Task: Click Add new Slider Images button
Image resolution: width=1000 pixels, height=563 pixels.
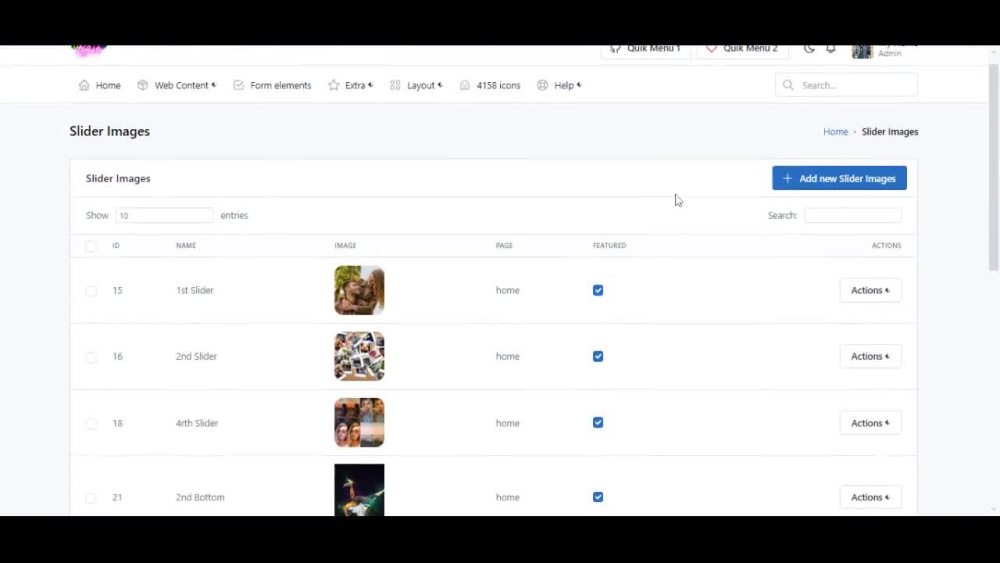Action: pyautogui.click(x=839, y=179)
